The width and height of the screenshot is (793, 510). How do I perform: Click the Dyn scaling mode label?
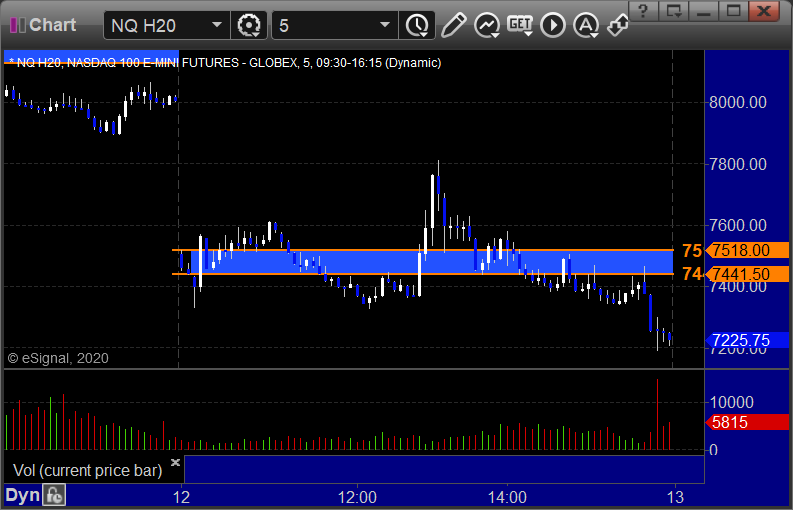click(22, 495)
